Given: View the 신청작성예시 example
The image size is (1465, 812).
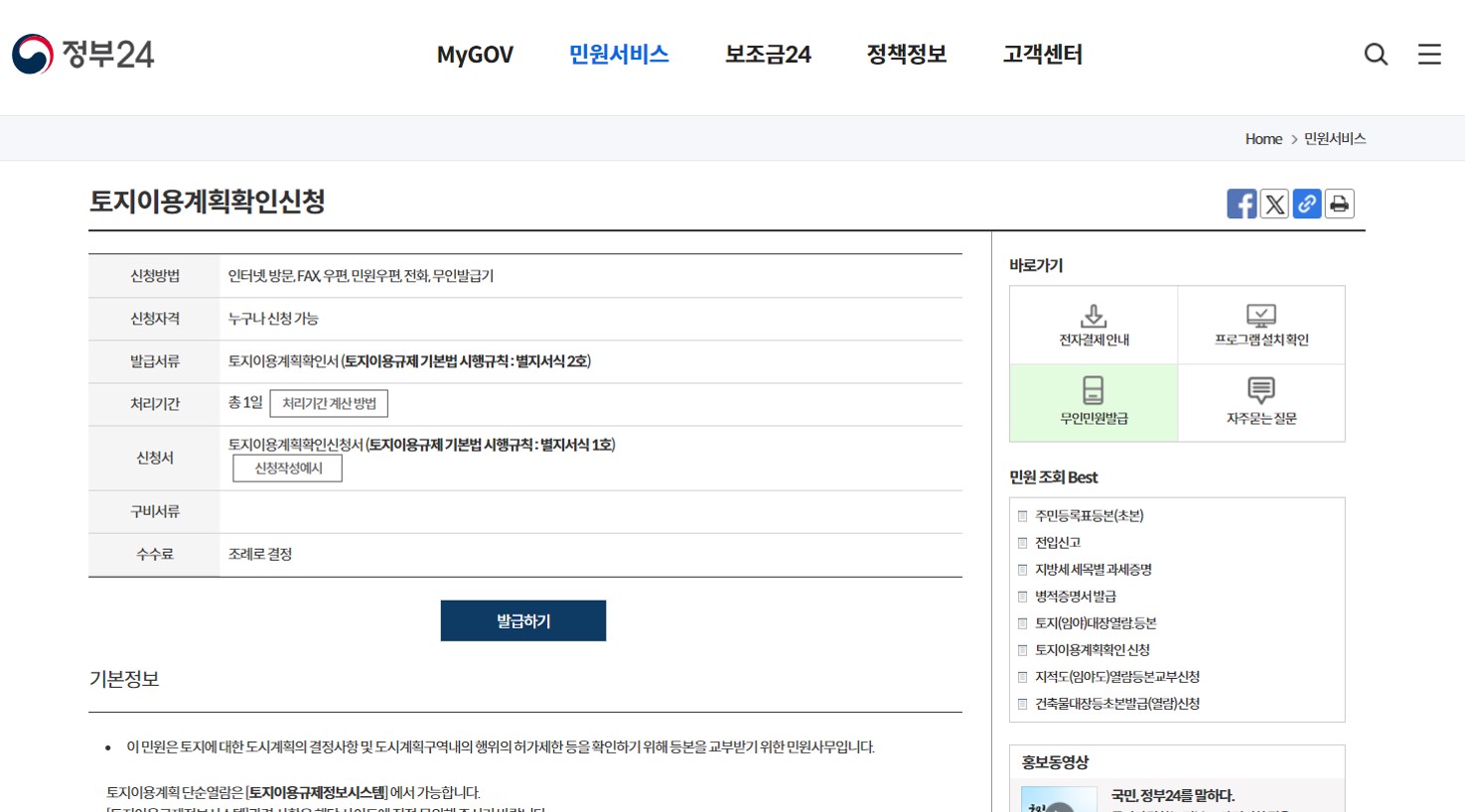Looking at the screenshot, I should coord(286,468).
